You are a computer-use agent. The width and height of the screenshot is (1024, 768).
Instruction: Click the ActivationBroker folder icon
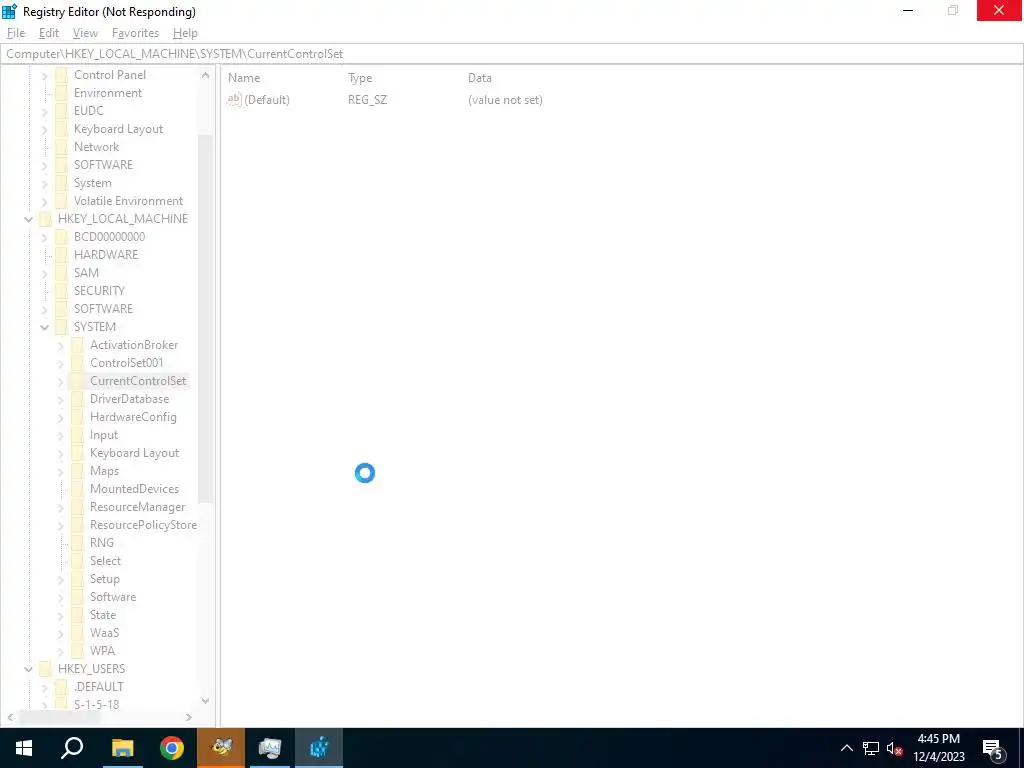78,345
